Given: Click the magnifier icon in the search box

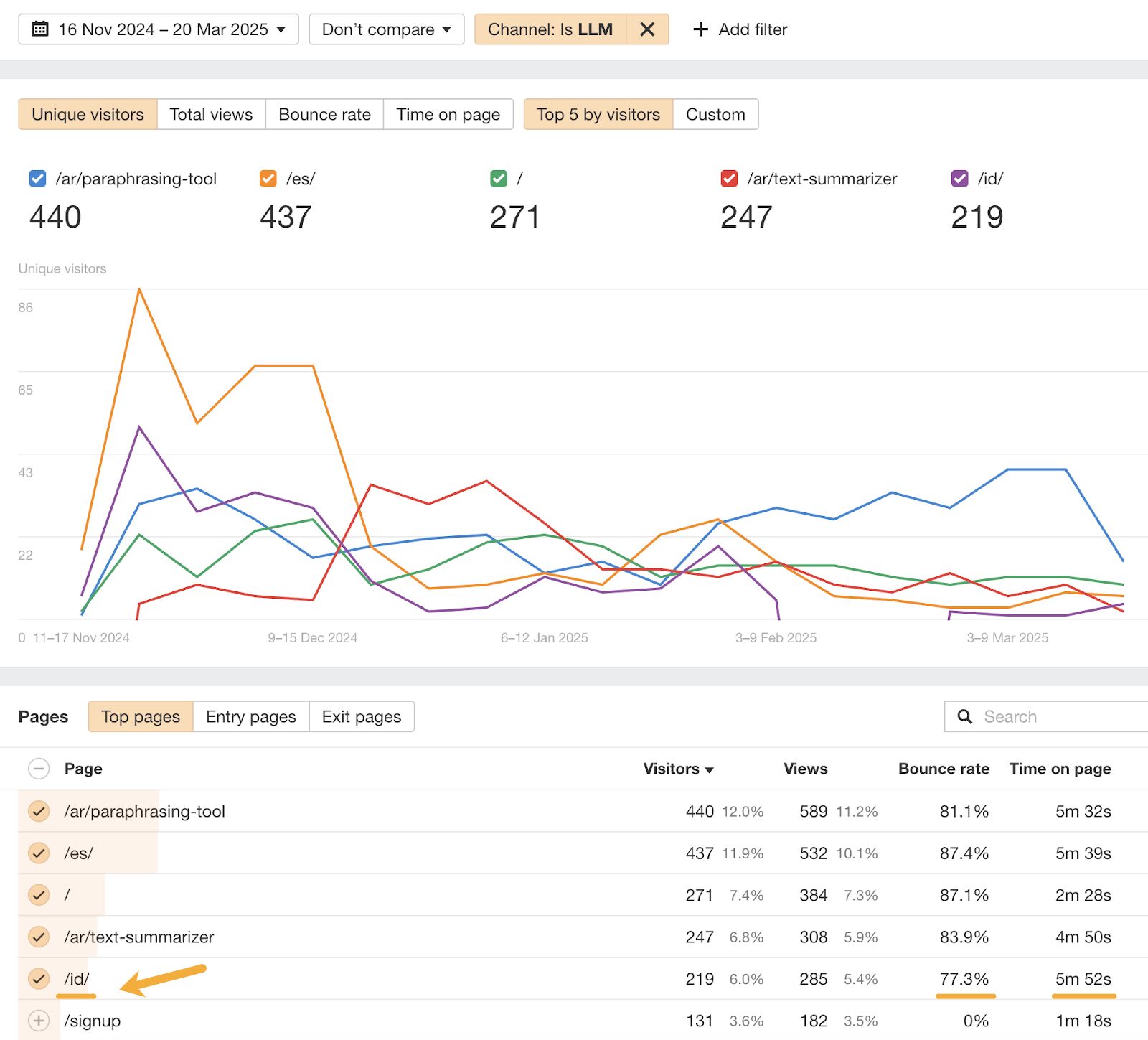Looking at the screenshot, I should [x=964, y=716].
